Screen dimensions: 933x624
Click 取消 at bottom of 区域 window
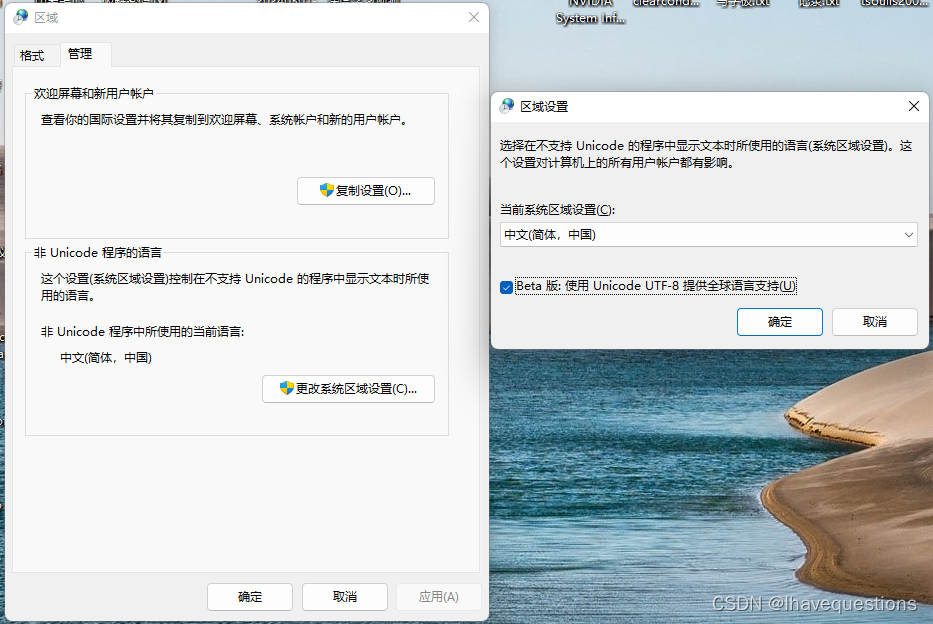(345, 597)
